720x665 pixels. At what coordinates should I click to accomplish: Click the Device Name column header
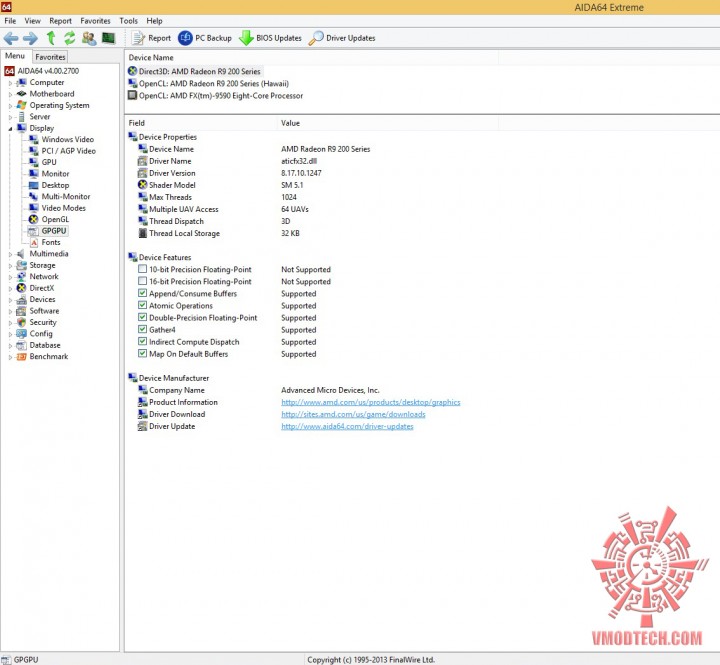[311, 57]
